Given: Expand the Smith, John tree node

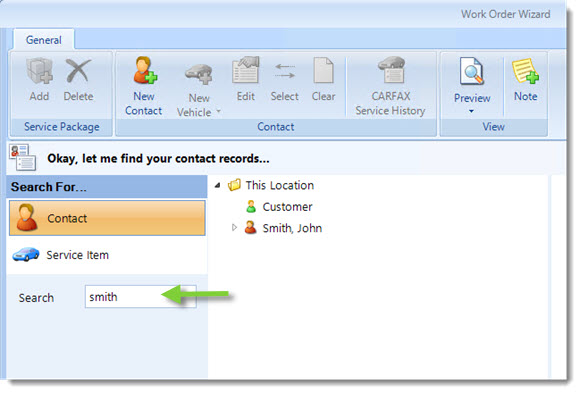Looking at the screenshot, I should point(234,228).
